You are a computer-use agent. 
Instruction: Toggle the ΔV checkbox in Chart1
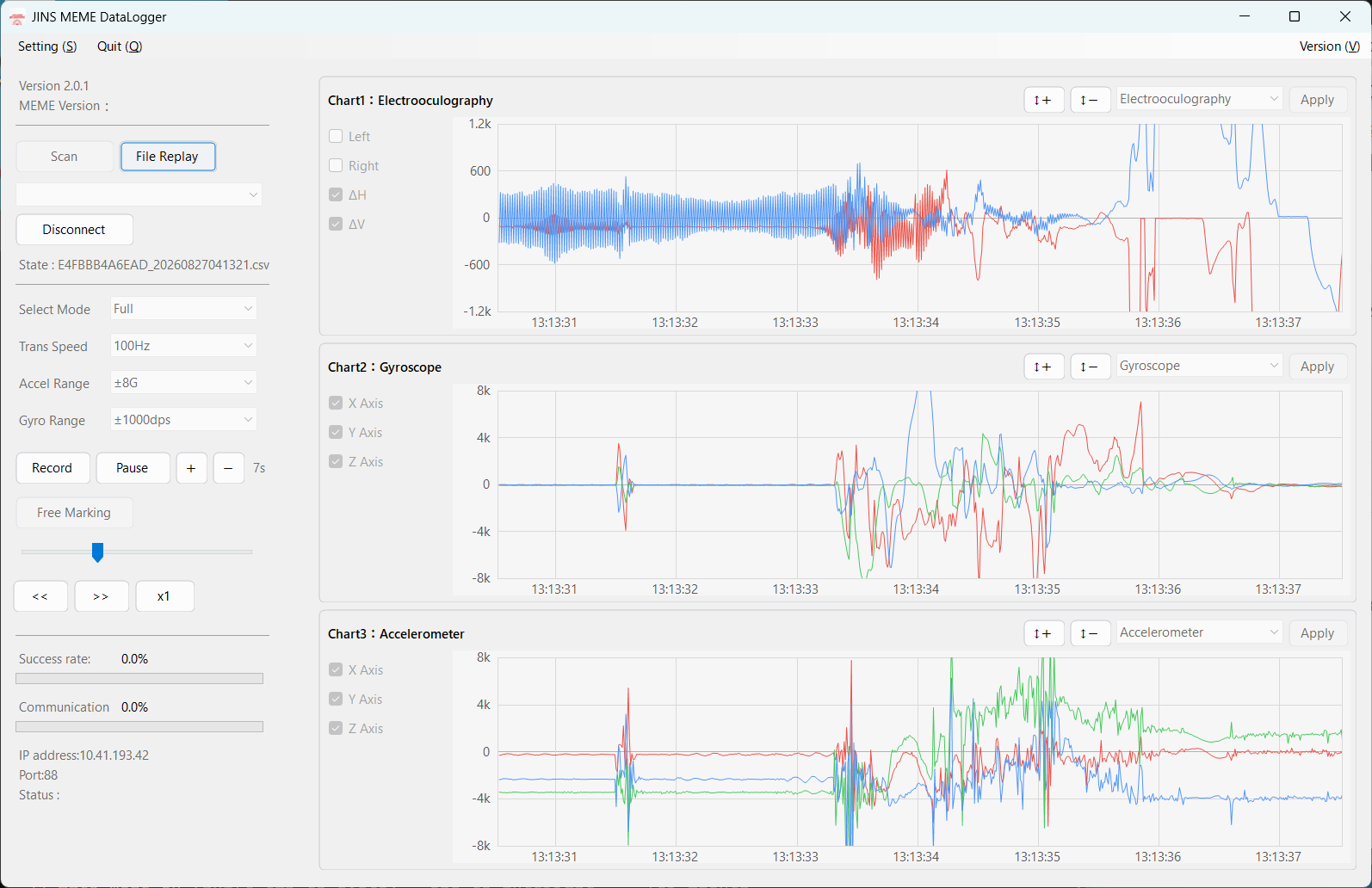click(x=336, y=224)
